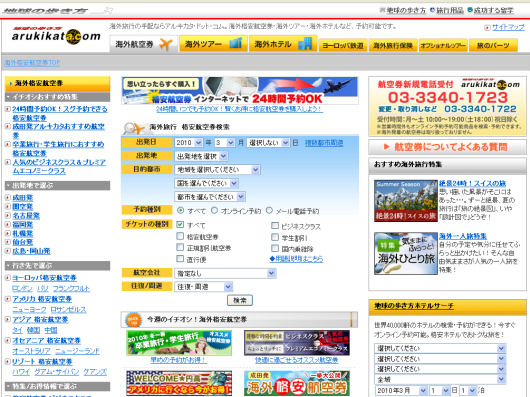Click the magnifier airplane search icon
This screenshot has height=397, width=530.
point(134,128)
